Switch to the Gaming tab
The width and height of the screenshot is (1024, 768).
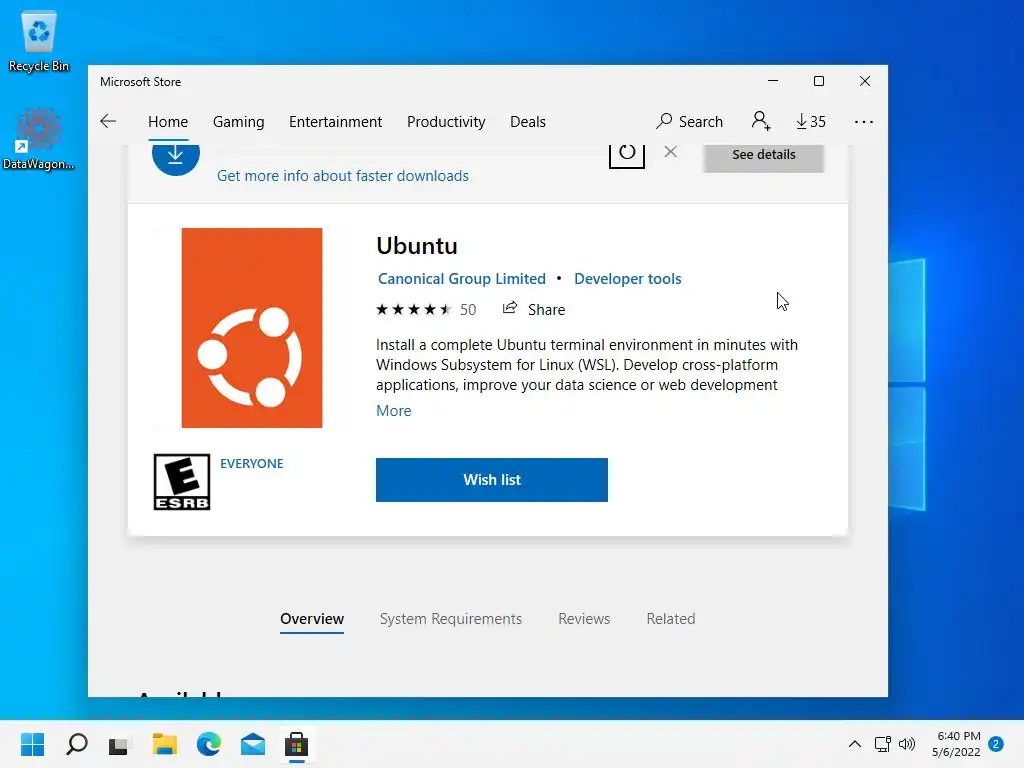[x=238, y=121]
